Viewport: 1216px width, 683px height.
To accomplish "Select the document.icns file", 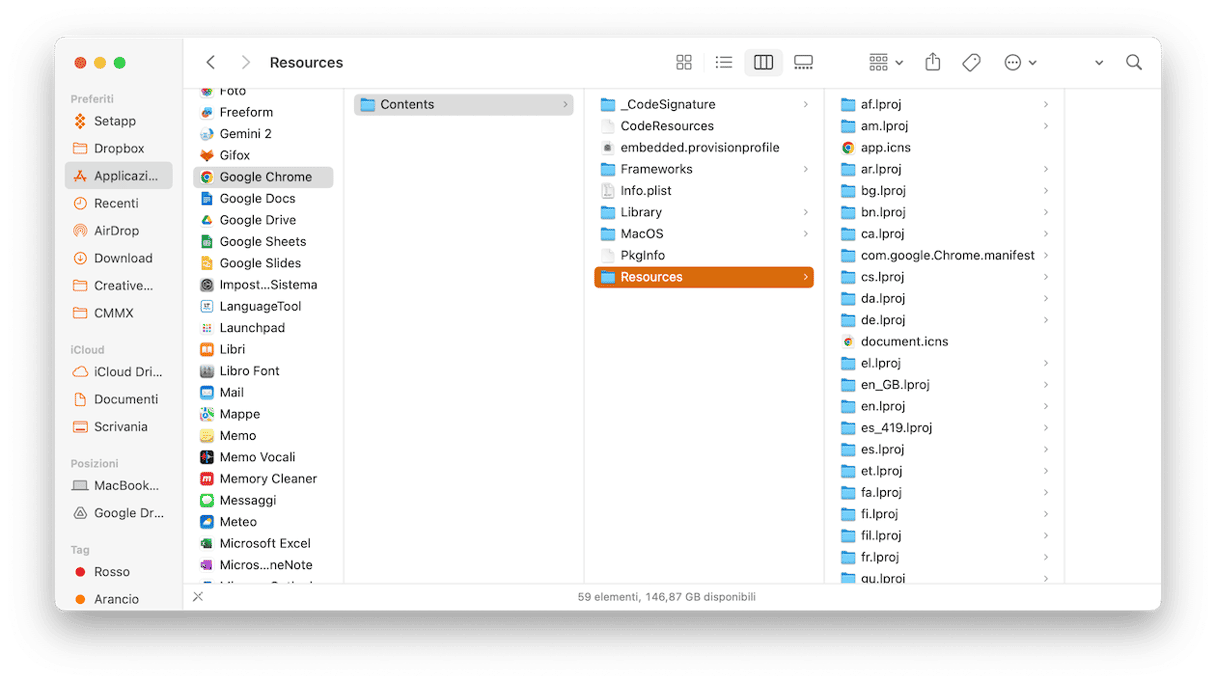I will point(944,341).
